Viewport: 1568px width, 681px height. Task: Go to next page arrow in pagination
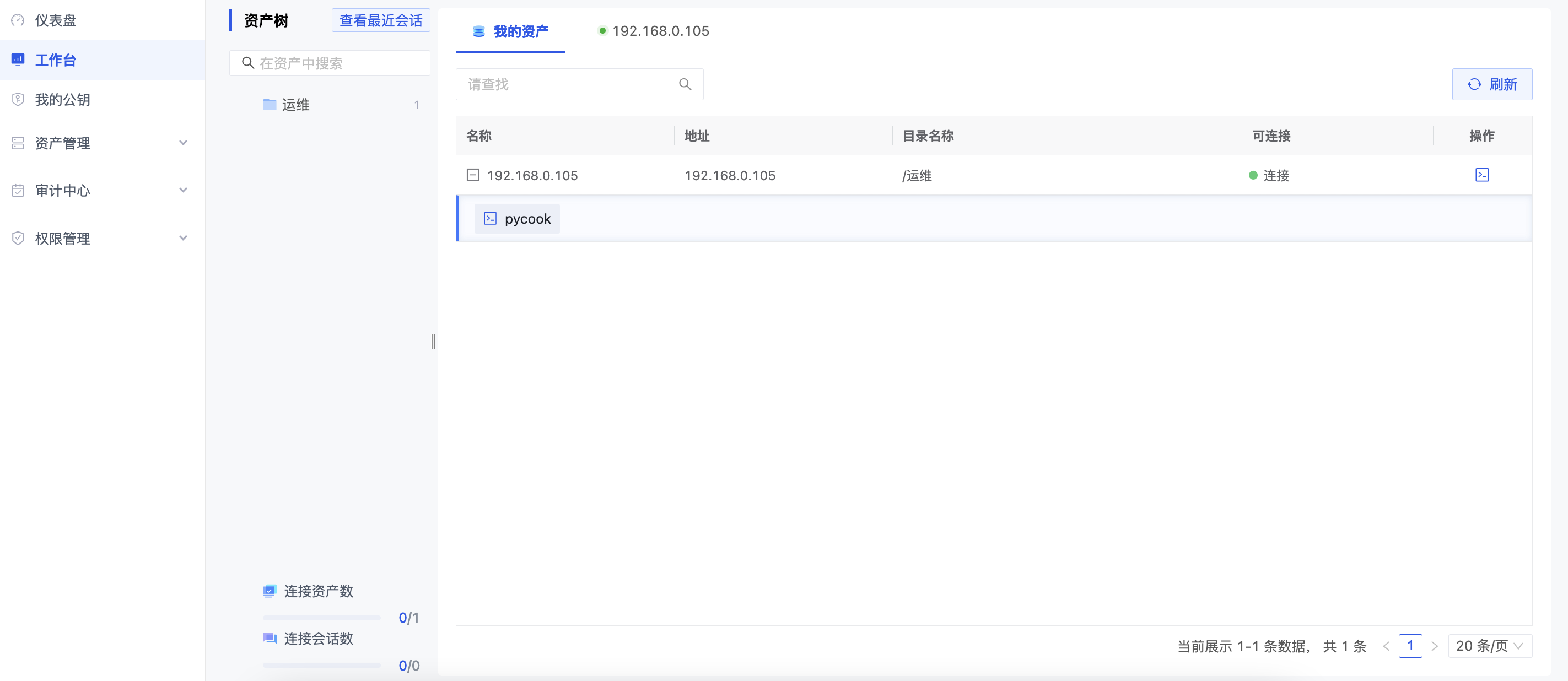click(1434, 646)
